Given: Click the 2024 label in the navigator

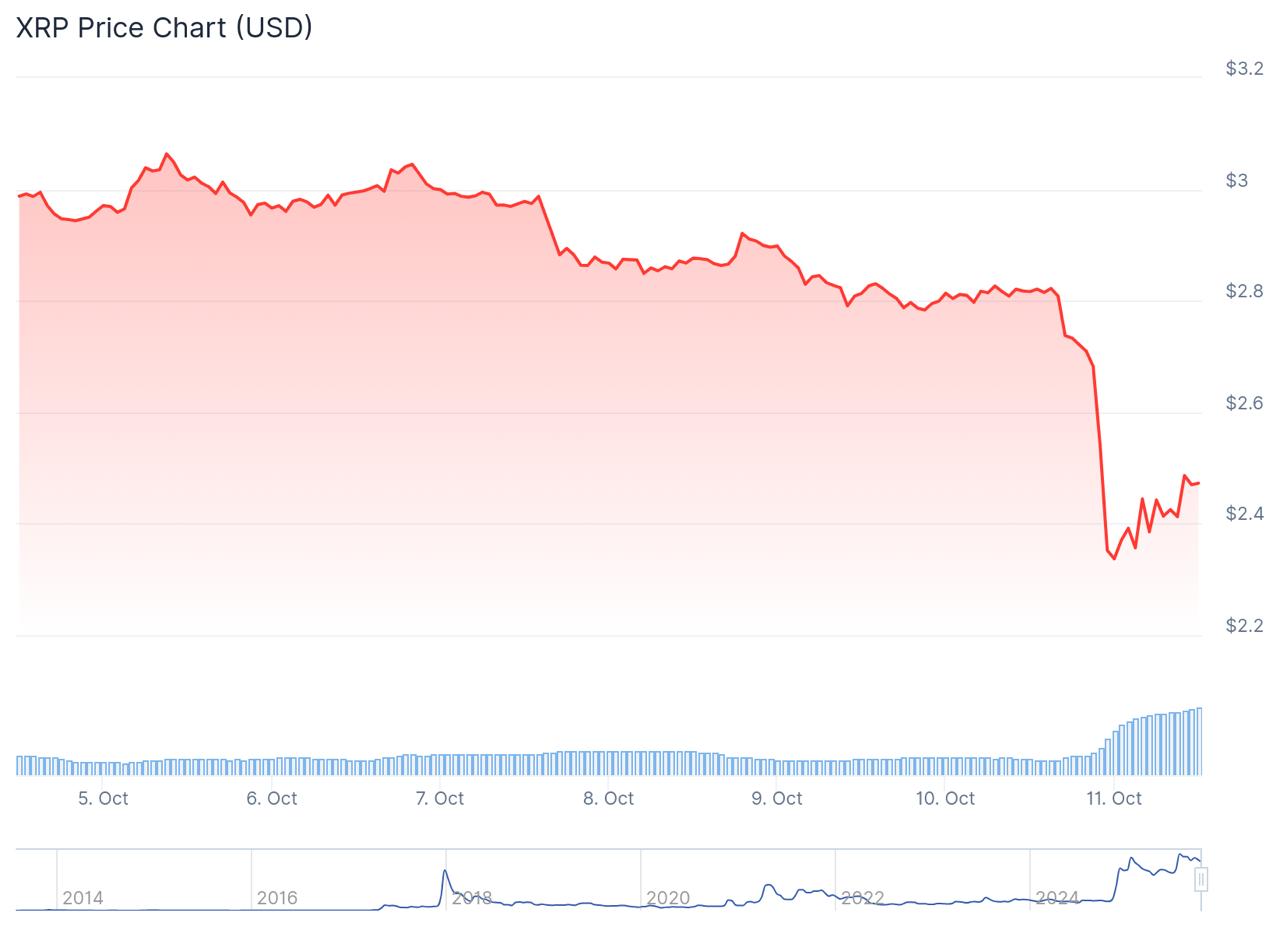Looking at the screenshot, I should pos(1057,898).
